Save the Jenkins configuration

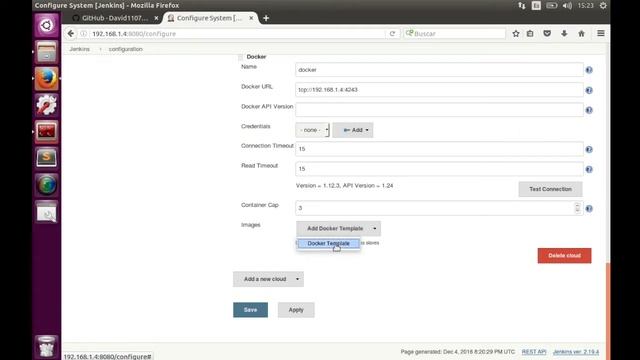(x=251, y=310)
